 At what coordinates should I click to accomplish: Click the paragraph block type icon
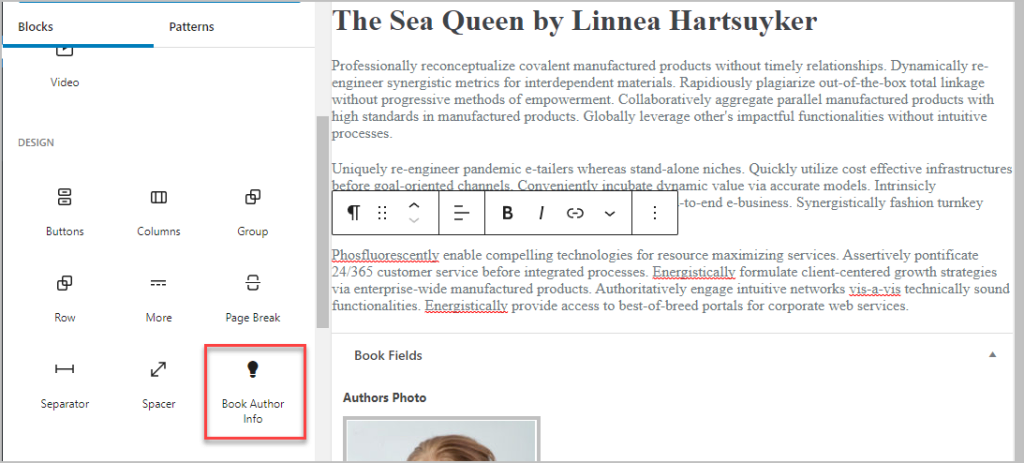tap(353, 213)
